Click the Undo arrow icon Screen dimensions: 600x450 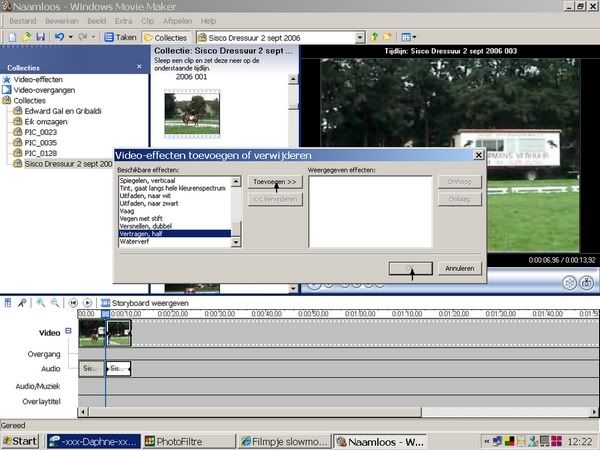(60, 37)
